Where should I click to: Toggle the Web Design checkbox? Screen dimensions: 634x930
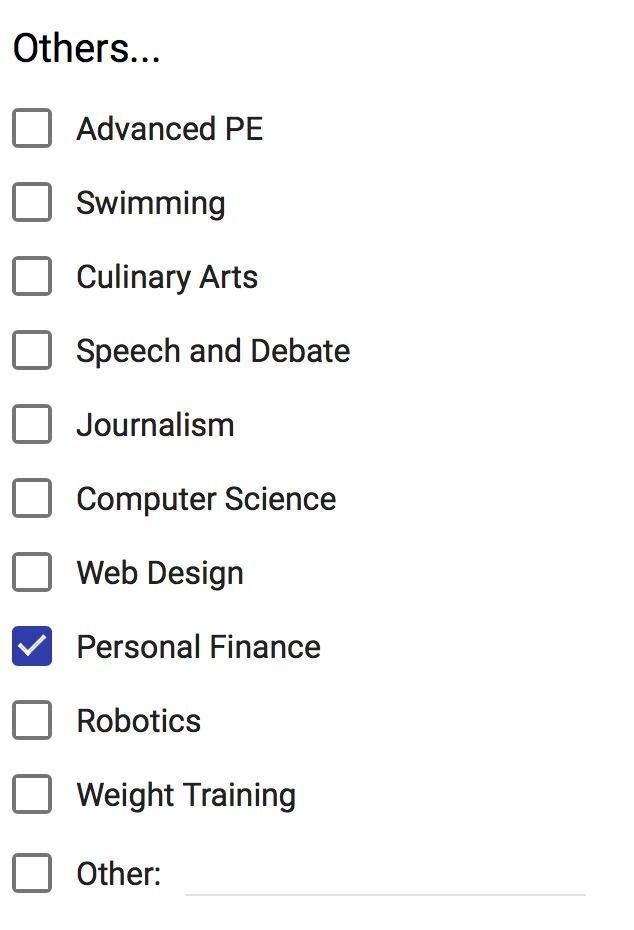[x=32, y=573]
